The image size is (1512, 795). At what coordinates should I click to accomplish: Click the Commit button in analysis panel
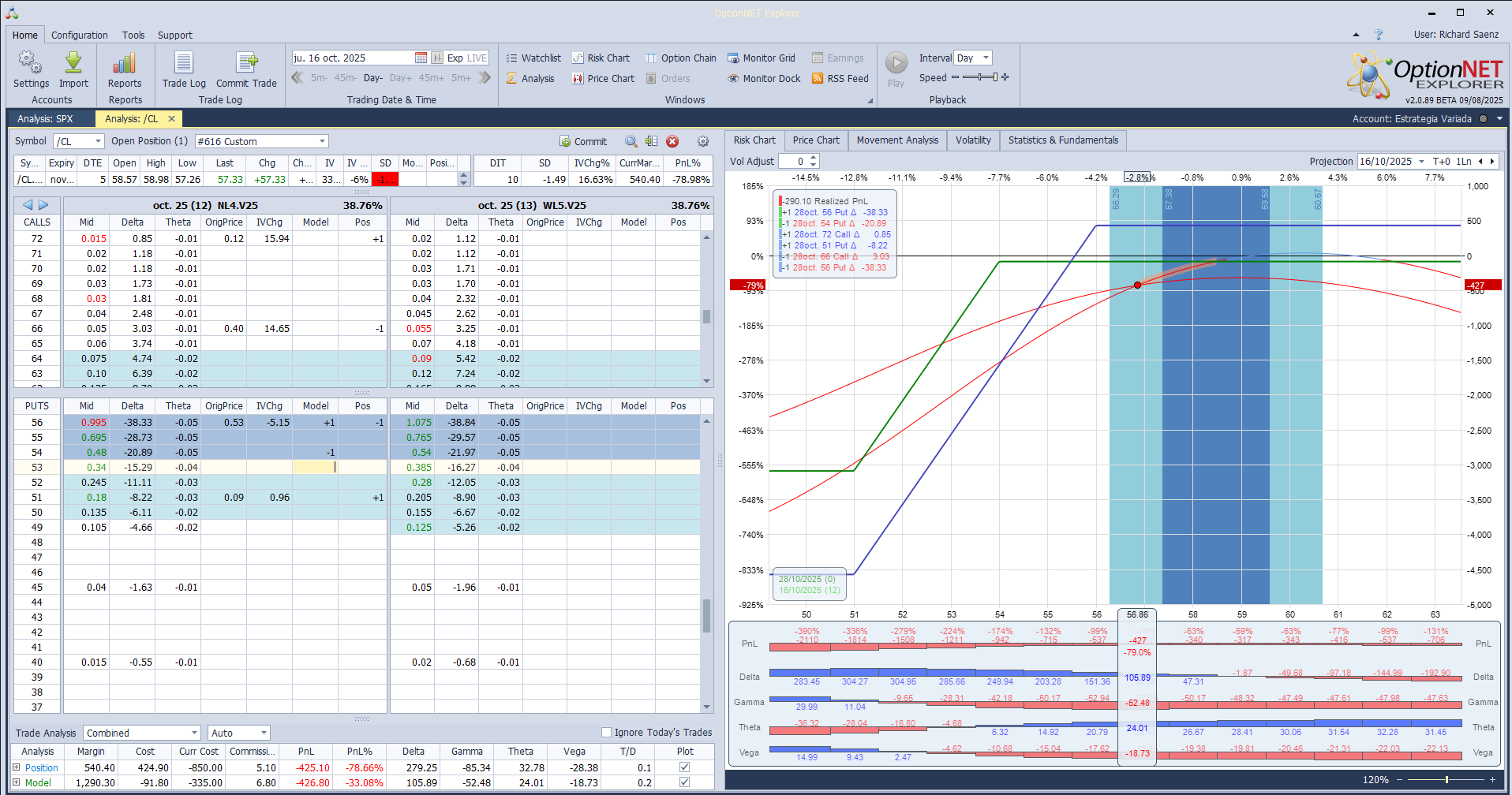click(583, 141)
